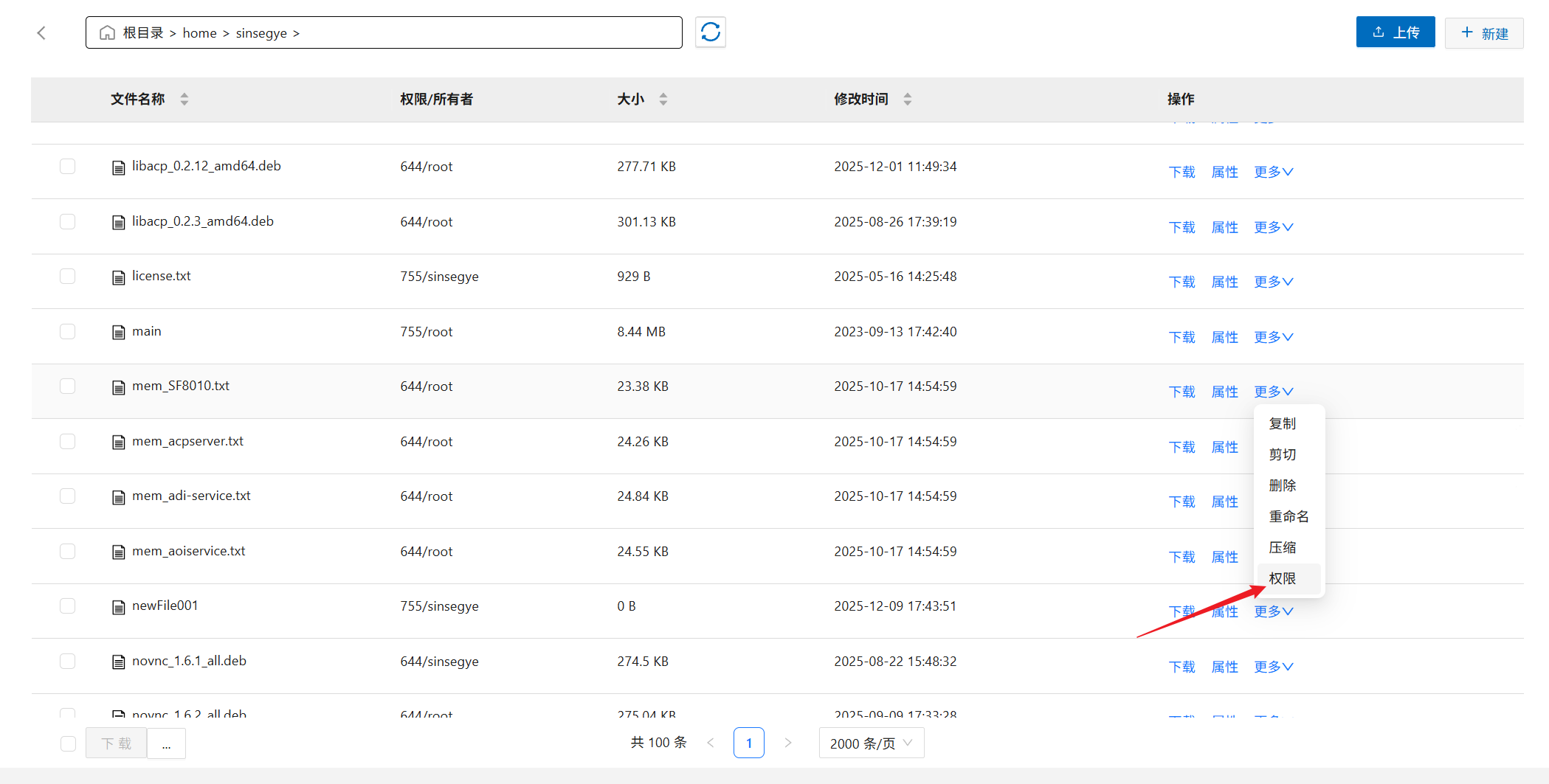1549x784 pixels.
Task: Select the main file checkbox
Action: coord(68,332)
